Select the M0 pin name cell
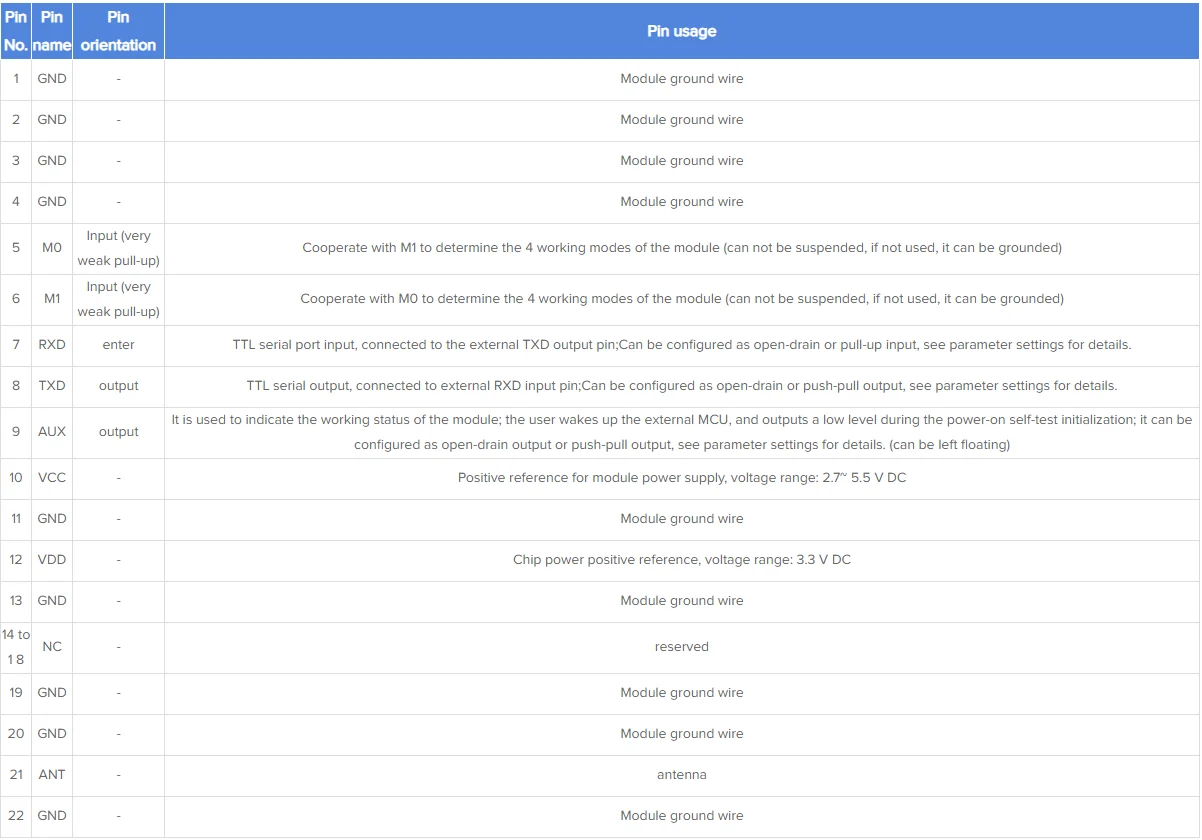The image size is (1202, 840). (52, 248)
